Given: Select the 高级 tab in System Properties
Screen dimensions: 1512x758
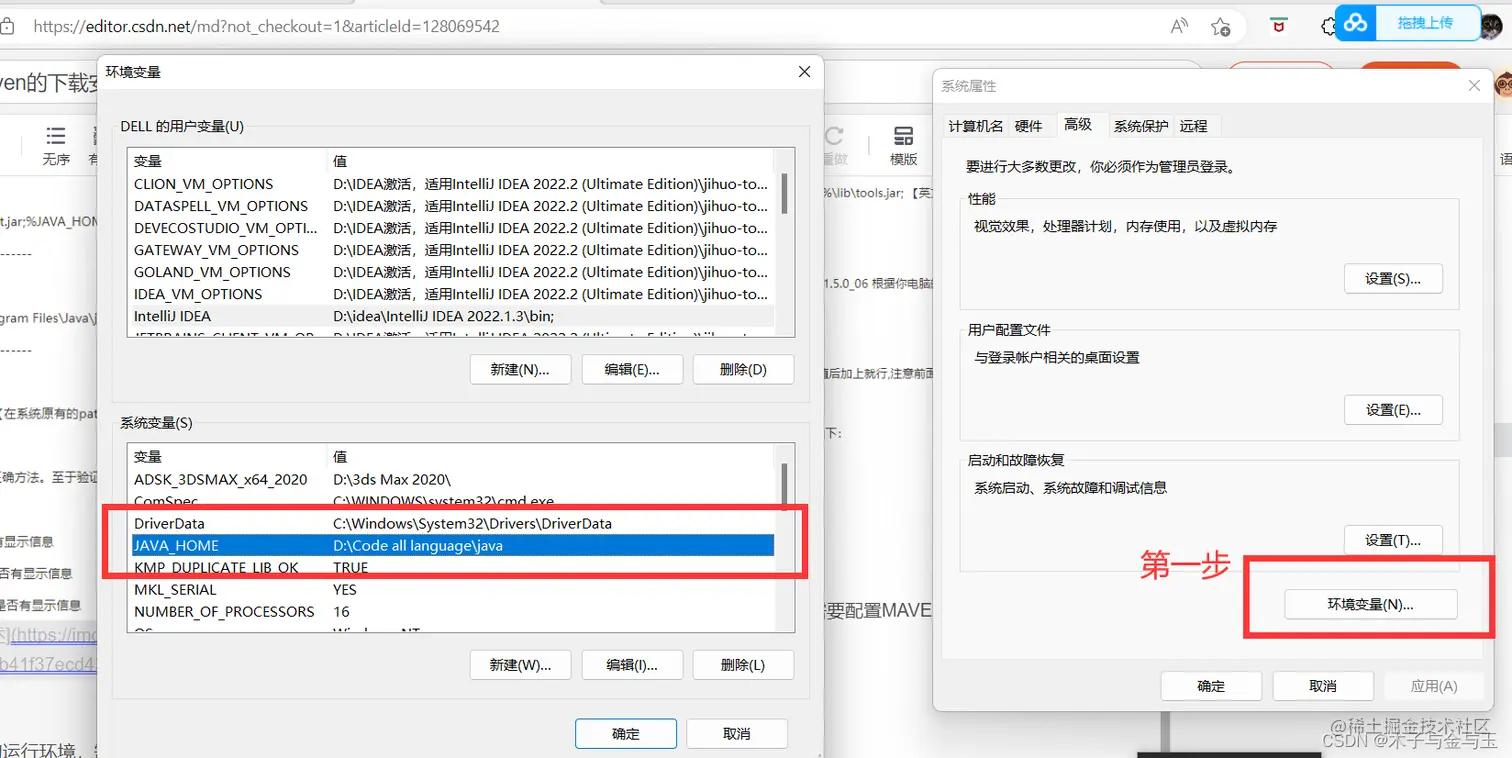Looking at the screenshot, I should point(1078,124).
